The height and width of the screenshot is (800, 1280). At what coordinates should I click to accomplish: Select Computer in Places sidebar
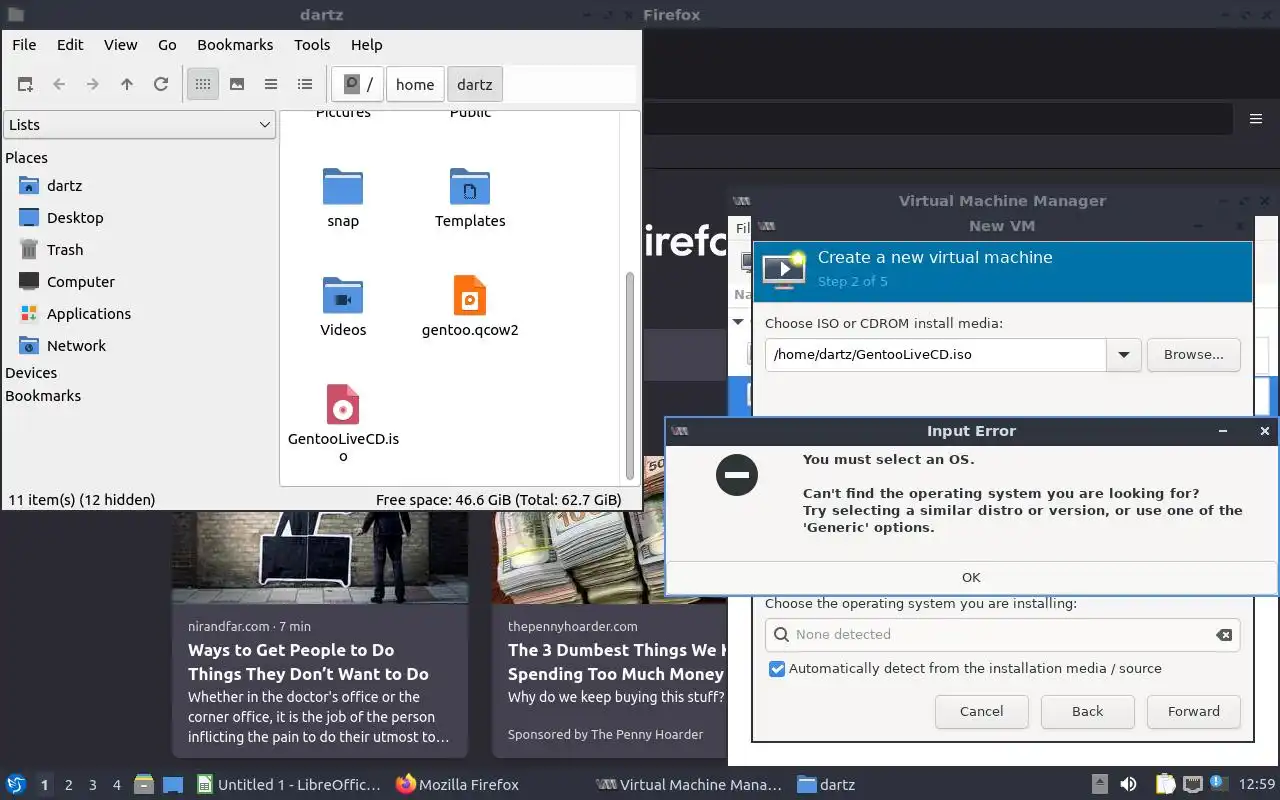pyautogui.click(x=80, y=282)
